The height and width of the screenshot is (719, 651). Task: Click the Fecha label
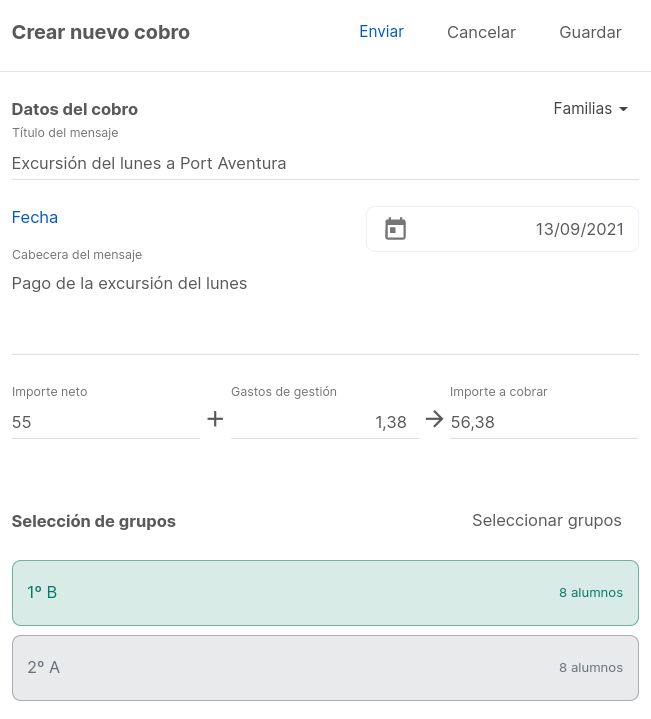[35, 217]
